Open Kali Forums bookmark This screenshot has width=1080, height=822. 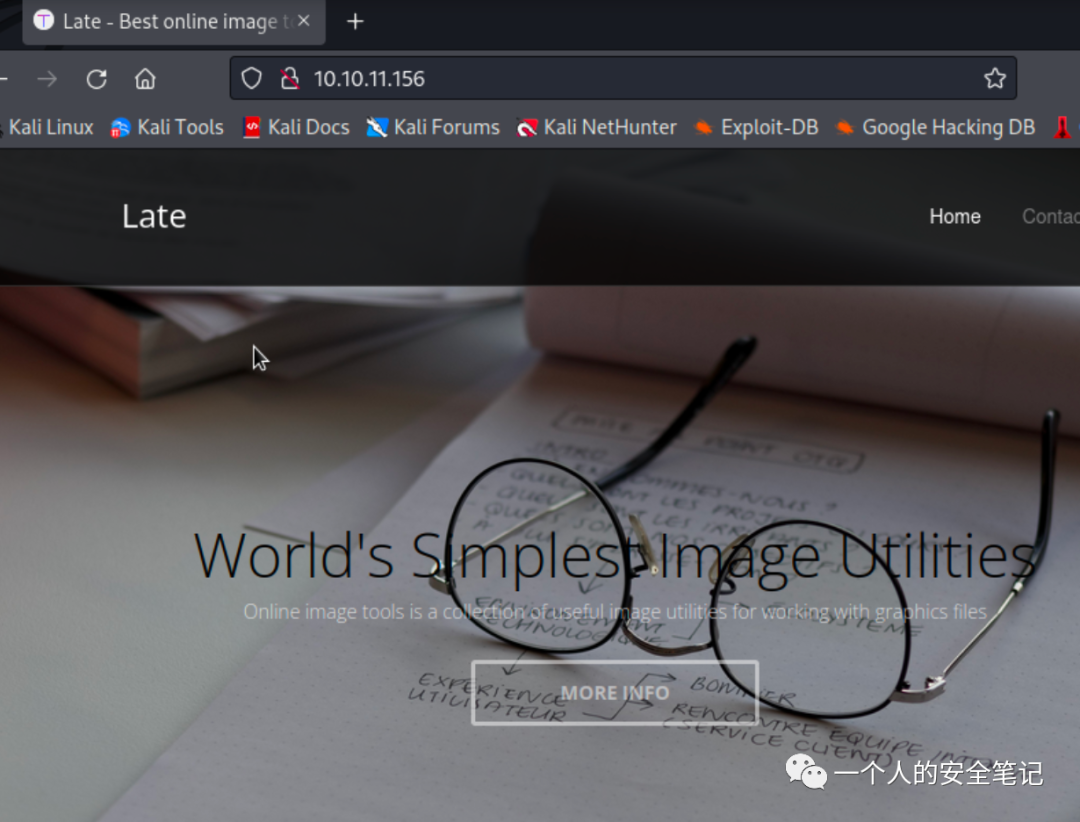[433, 127]
